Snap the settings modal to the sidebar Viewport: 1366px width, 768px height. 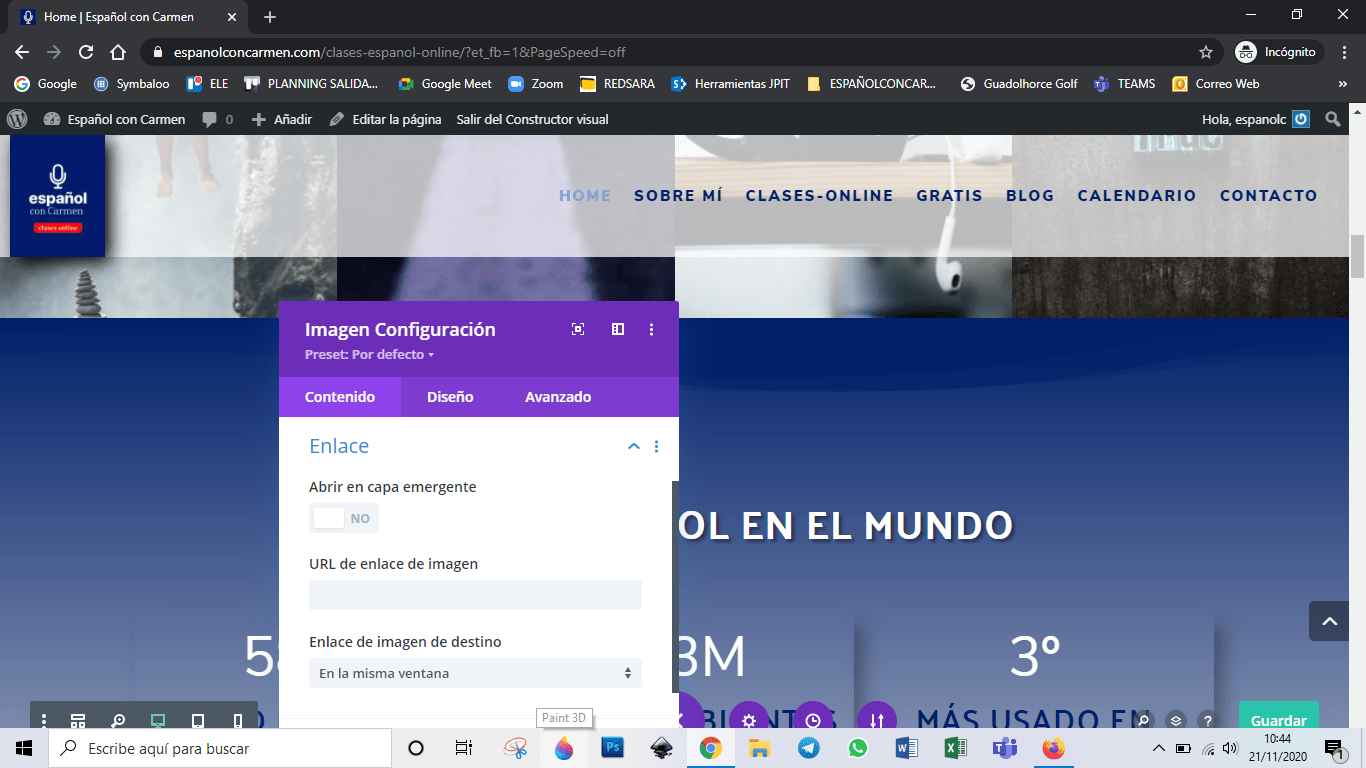point(618,329)
